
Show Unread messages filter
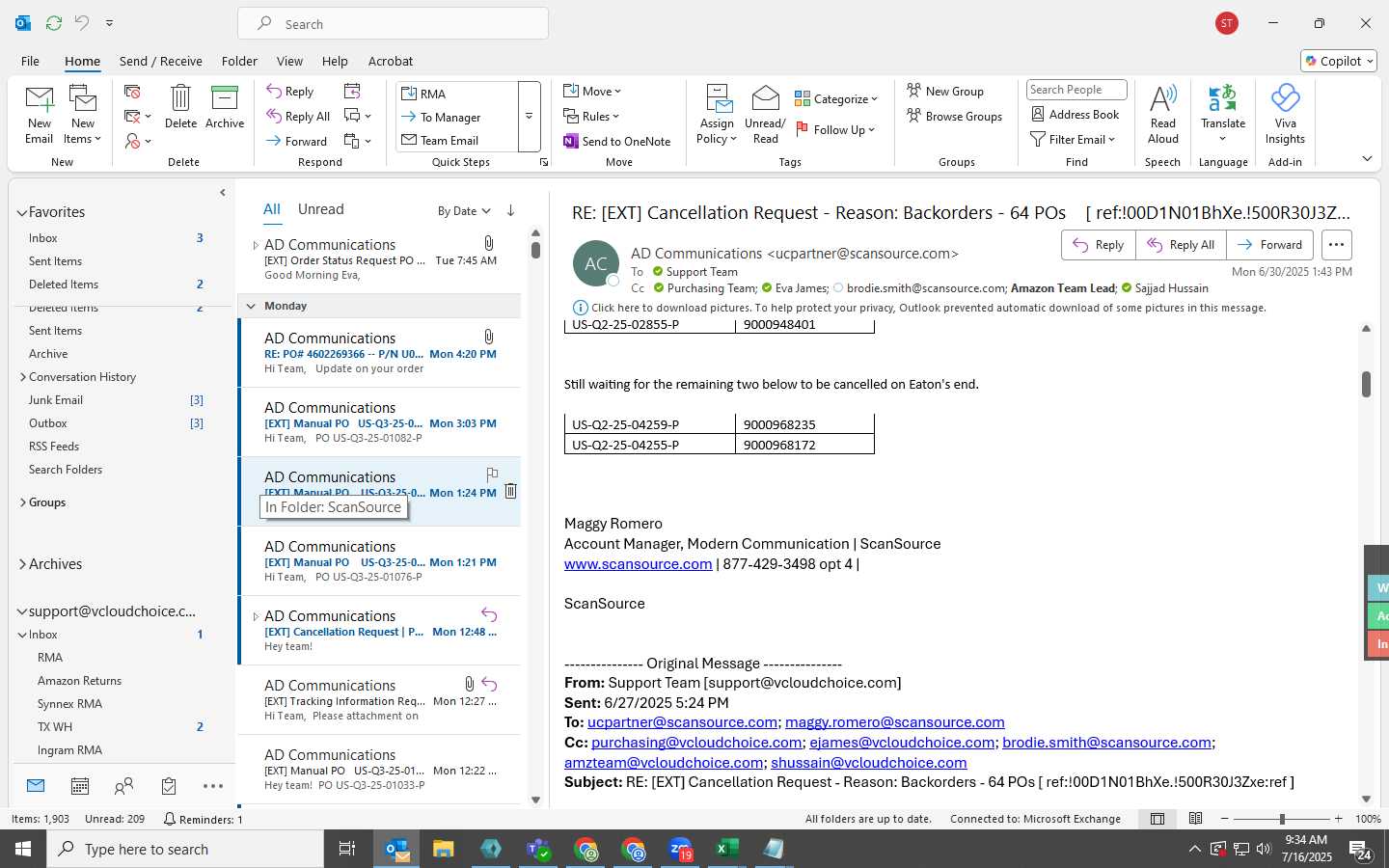tap(320, 209)
